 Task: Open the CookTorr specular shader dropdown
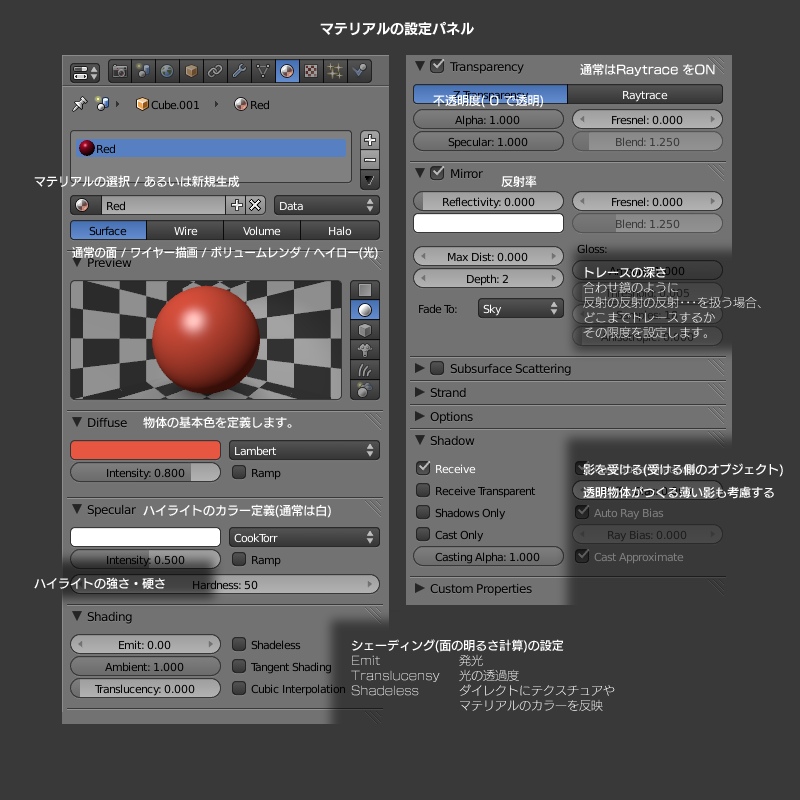coord(303,538)
